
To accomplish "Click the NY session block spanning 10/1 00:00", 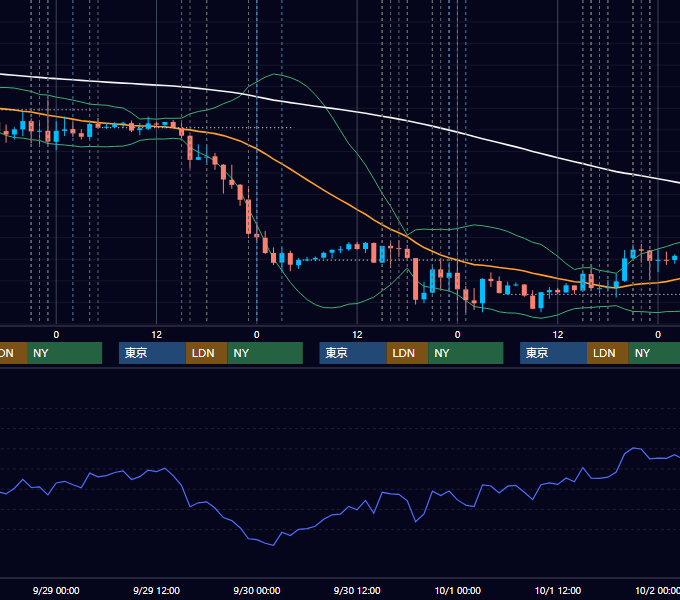I will (466, 353).
